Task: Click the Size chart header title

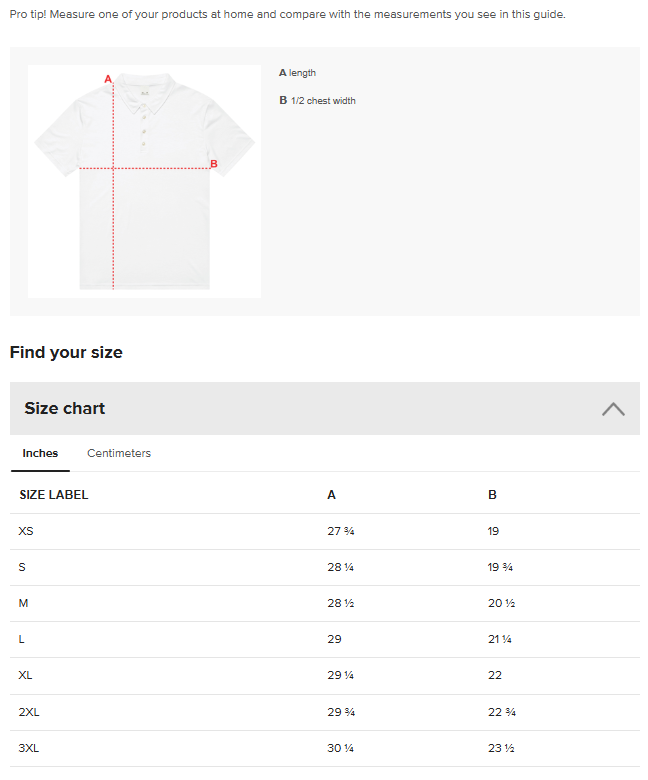Action: click(65, 408)
